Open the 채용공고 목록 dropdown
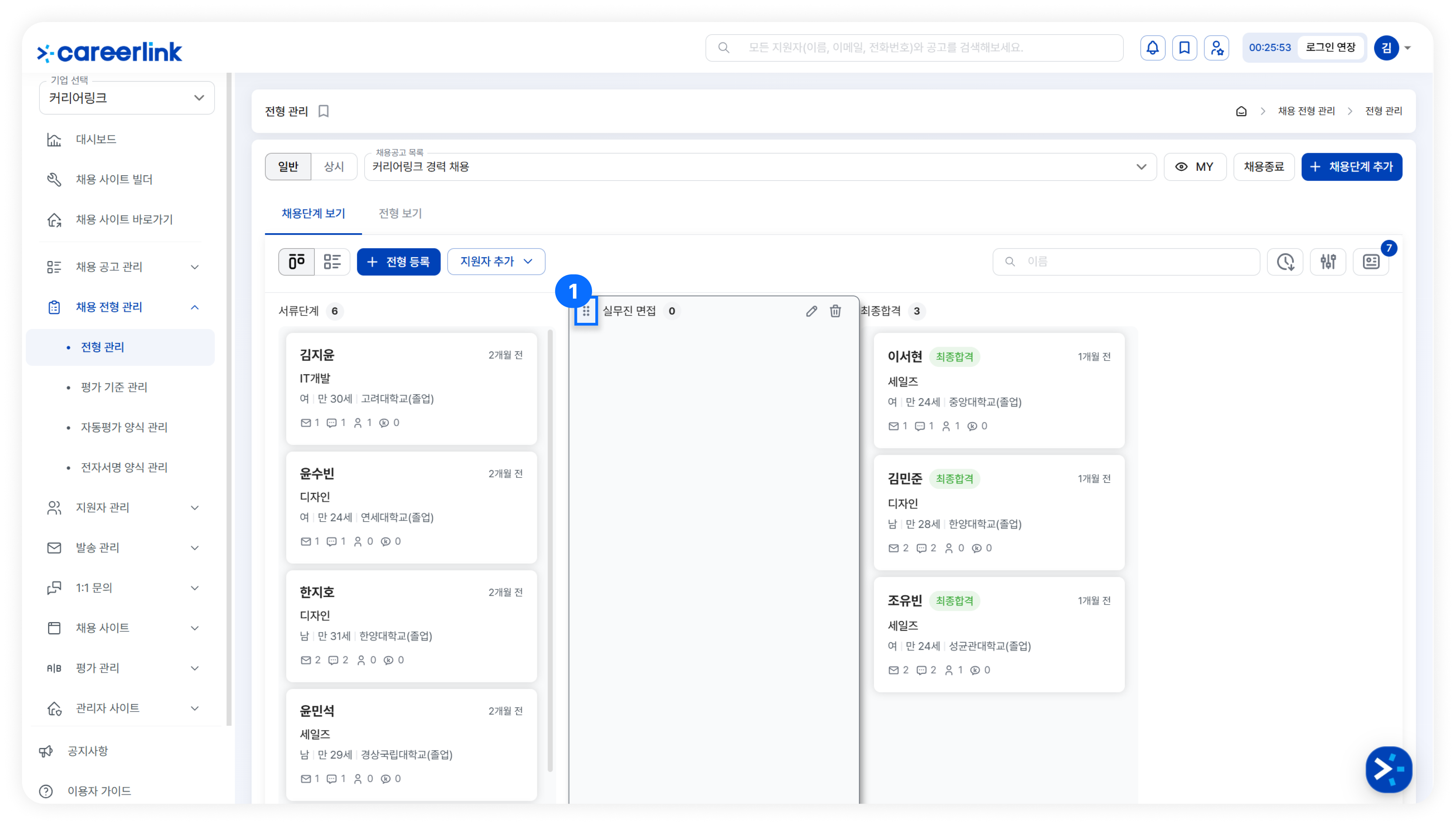Screen dimensions: 1456x826 pos(760,167)
